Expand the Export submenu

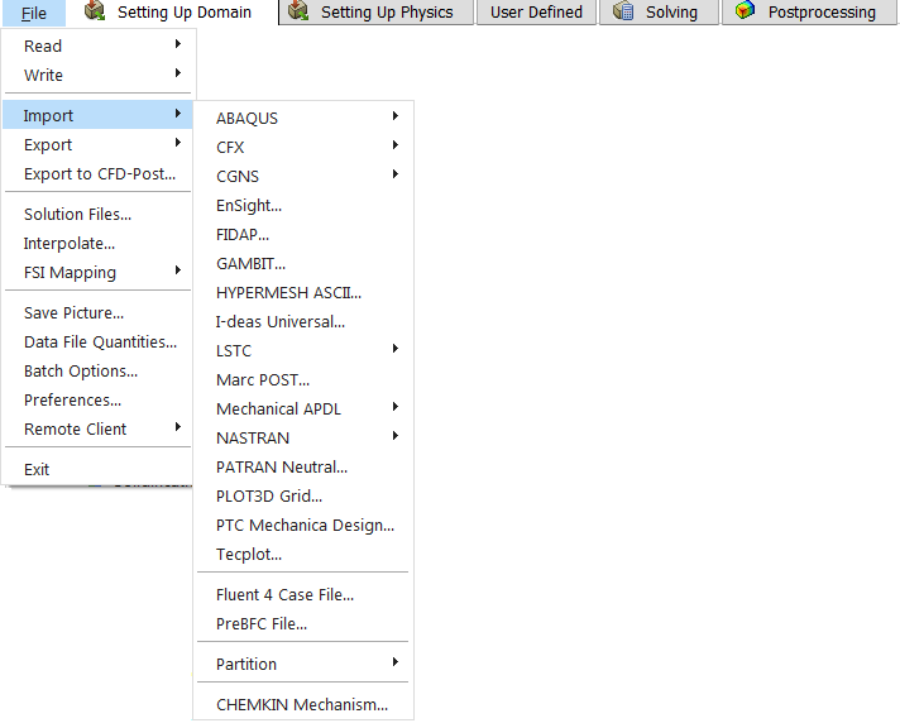[99, 145]
